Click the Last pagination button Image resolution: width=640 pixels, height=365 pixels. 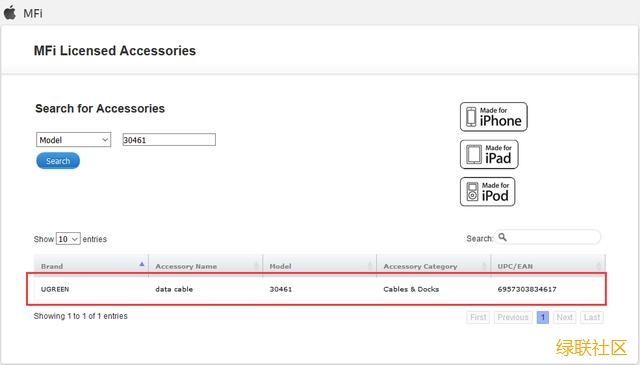click(x=592, y=317)
